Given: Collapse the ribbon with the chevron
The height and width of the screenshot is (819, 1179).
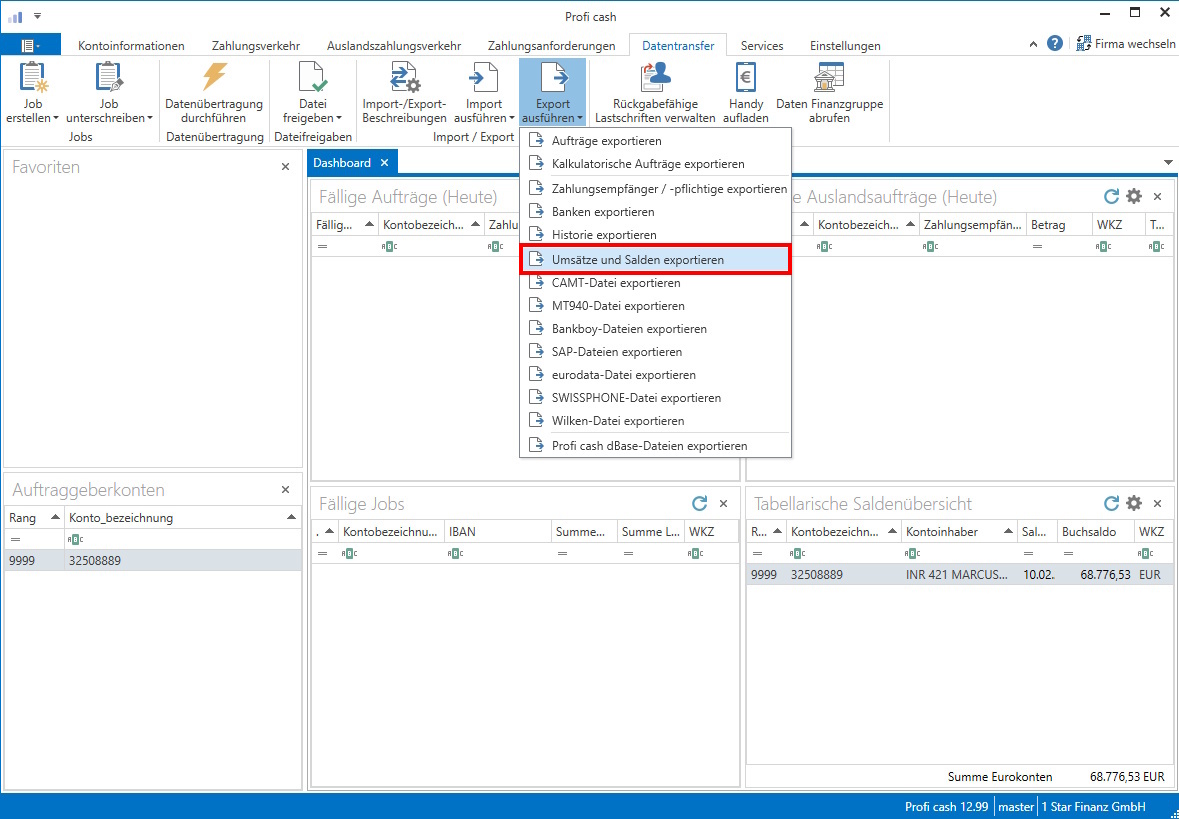Looking at the screenshot, I should pos(1034,44).
